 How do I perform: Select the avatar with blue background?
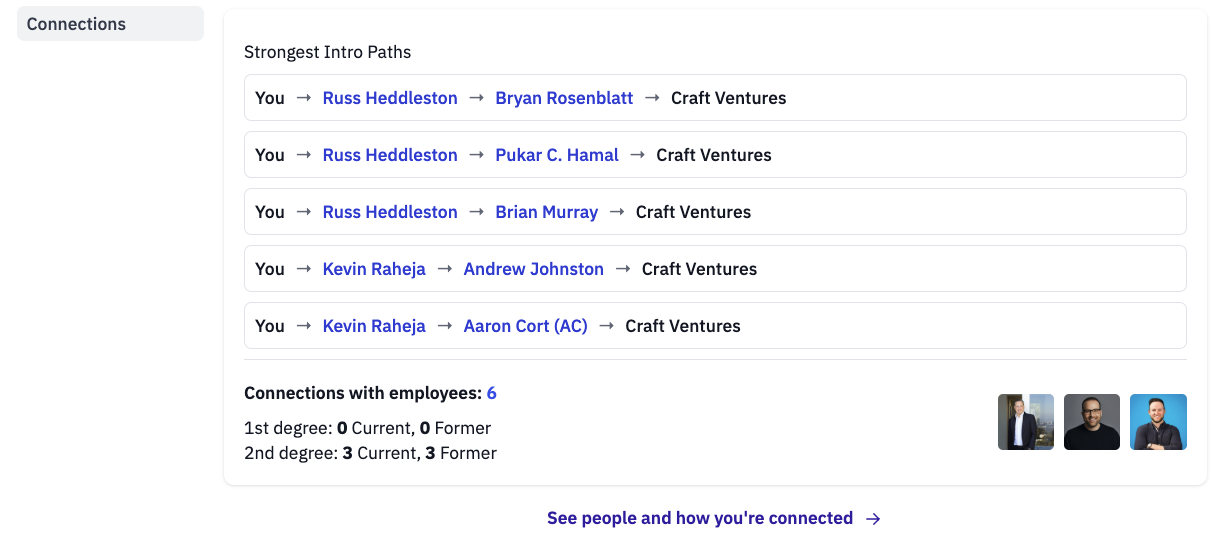pyautogui.click(x=1158, y=422)
